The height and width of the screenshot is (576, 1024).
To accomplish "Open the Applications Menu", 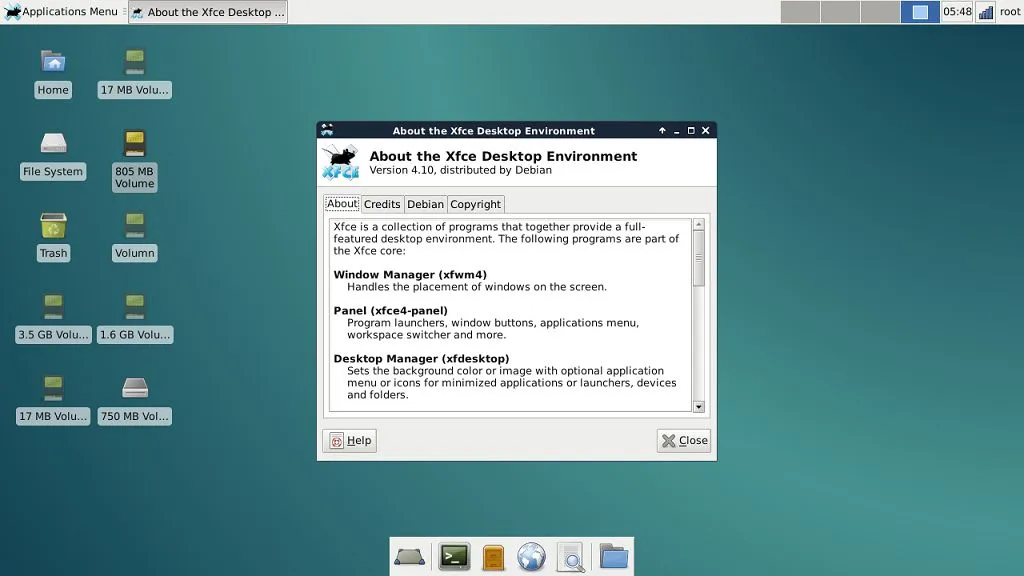I will [61, 12].
